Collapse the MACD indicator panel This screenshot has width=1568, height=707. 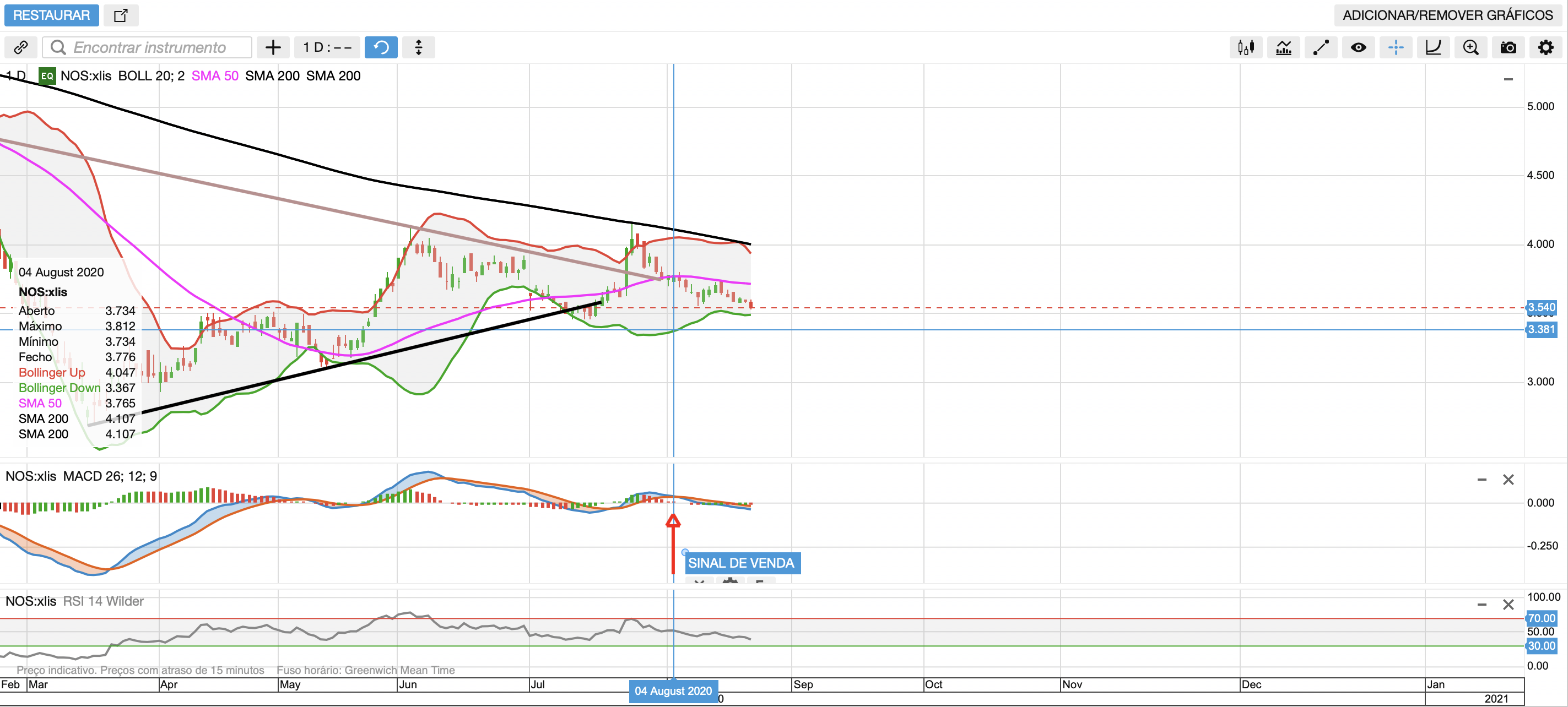coord(1482,480)
